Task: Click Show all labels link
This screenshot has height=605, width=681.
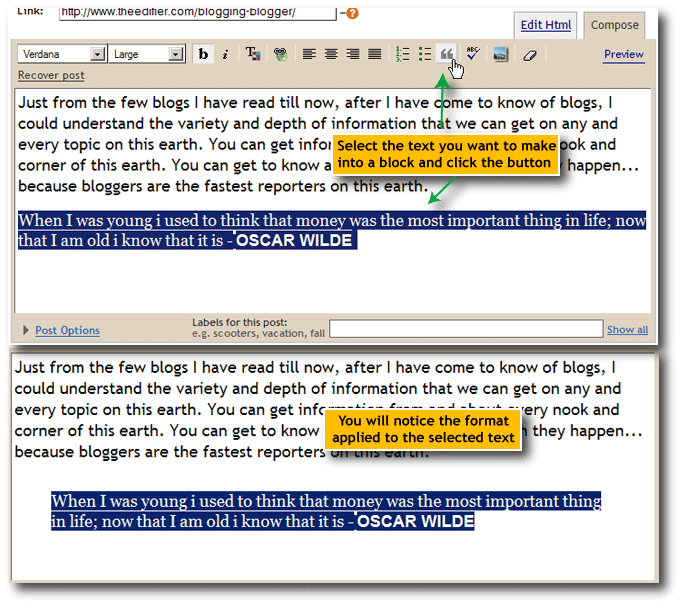Action: point(627,330)
